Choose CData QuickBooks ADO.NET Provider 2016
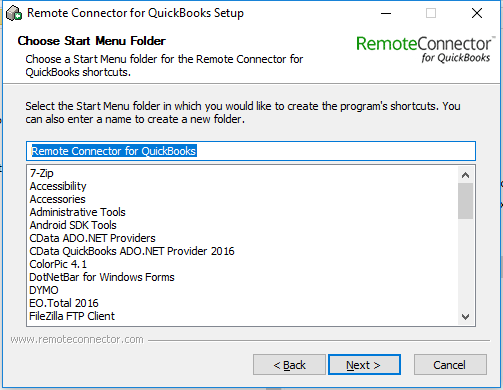Screen dimensions: 503x390 tap(132, 251)
